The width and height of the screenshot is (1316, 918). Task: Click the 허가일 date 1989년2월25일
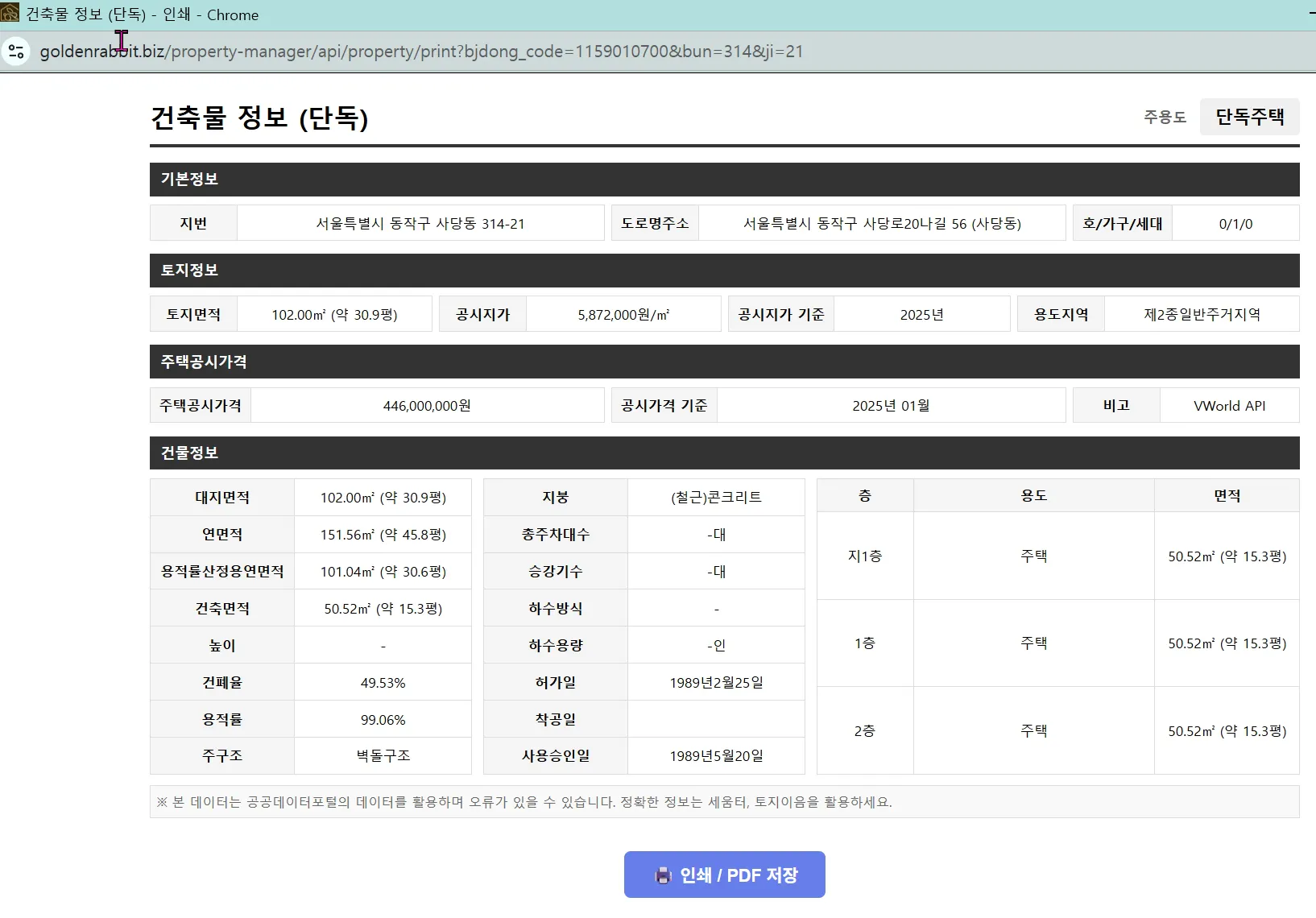(716, 682)
